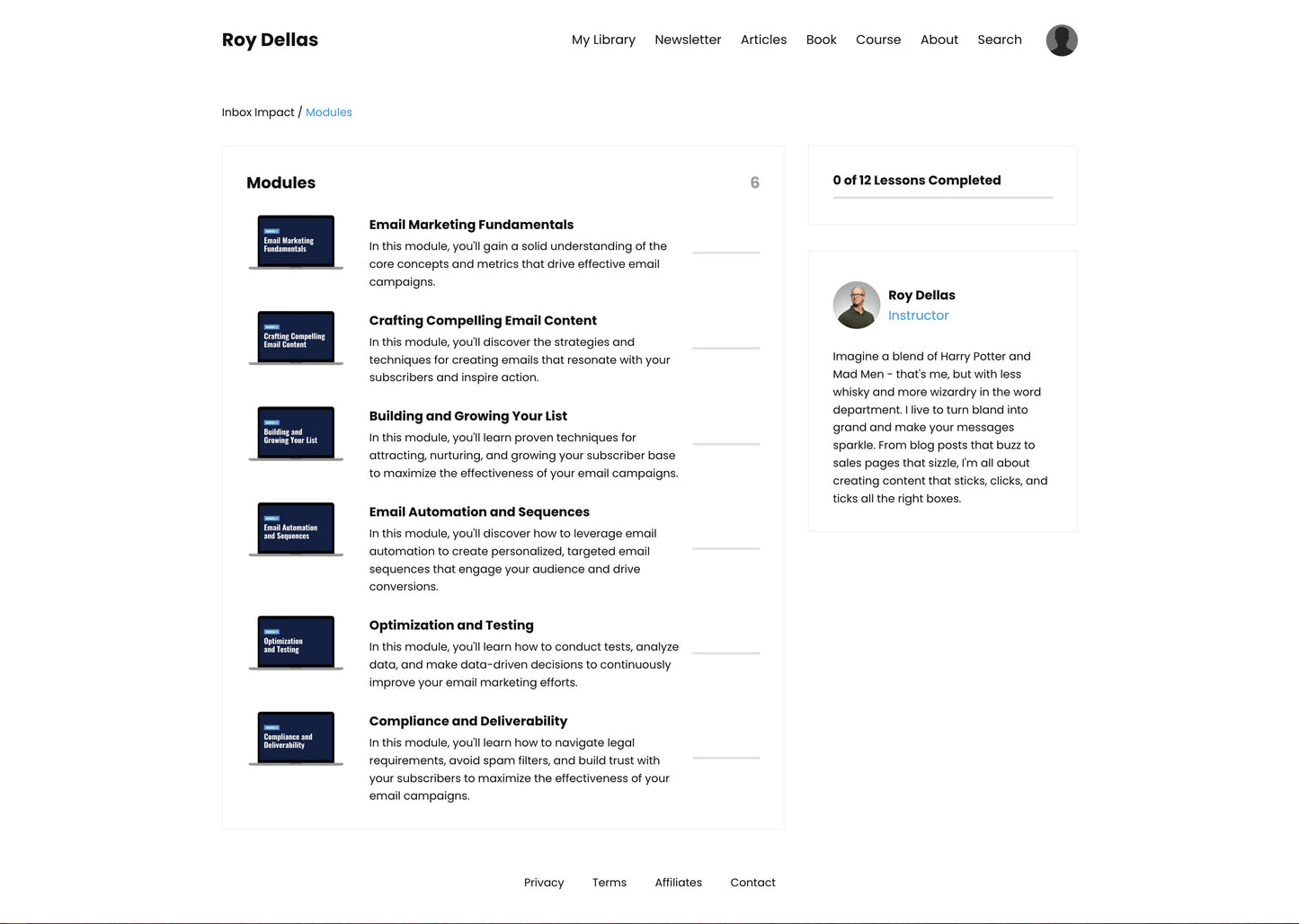Screen dimensions: 1299x924
Task: Click the lessons completed progress bar
Action: click(942, 197)
